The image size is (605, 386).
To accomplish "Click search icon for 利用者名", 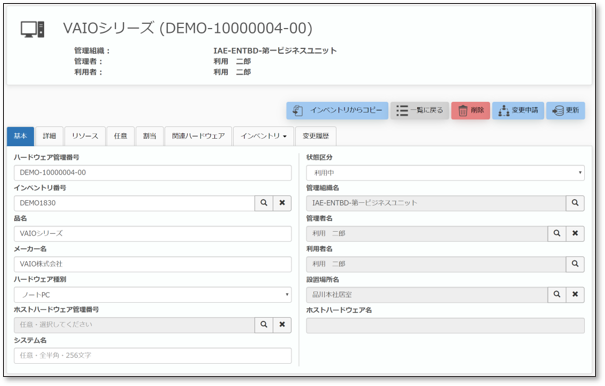I will point(575,264).
